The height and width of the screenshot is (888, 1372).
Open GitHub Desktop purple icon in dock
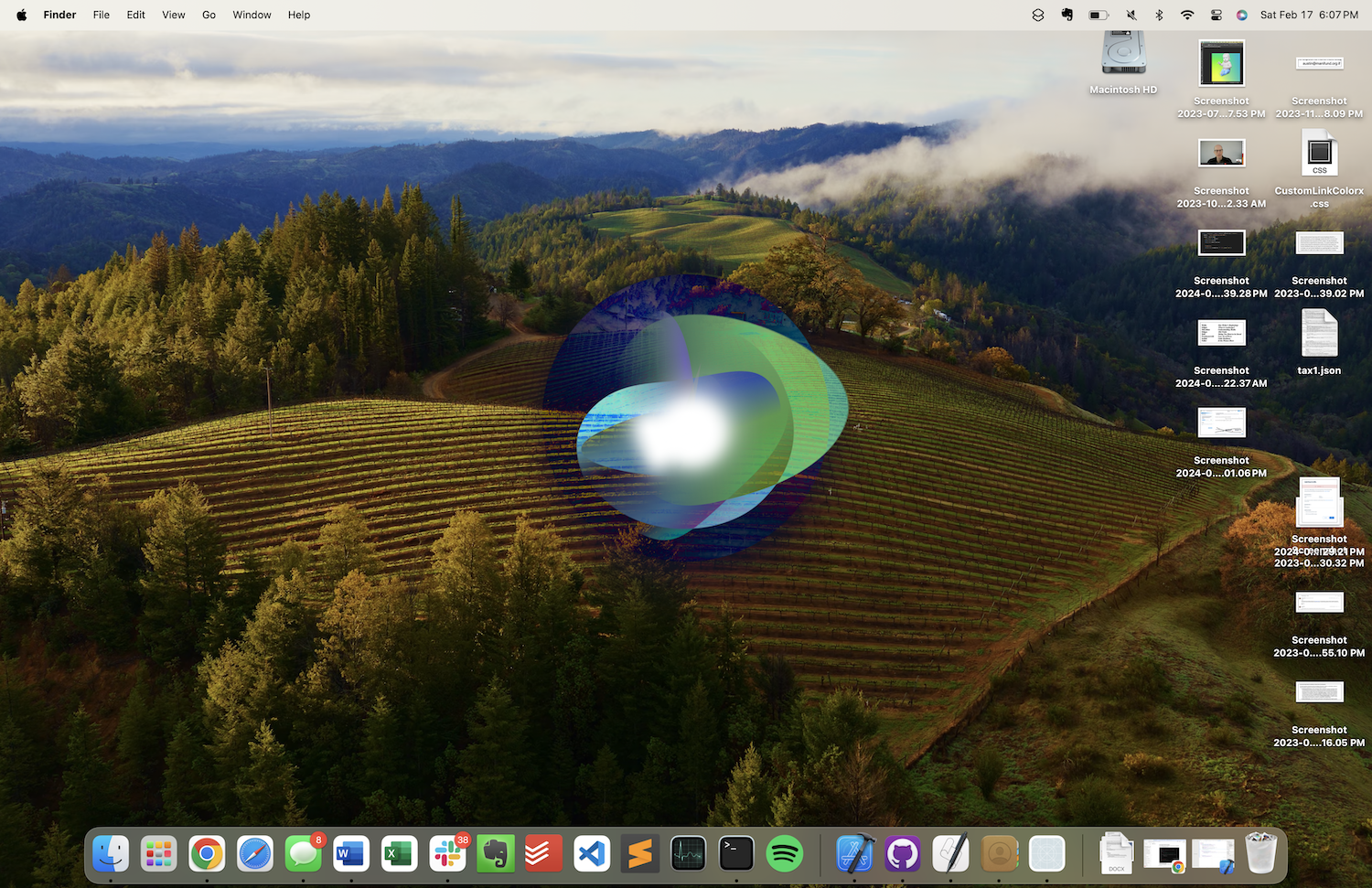[x=903, y=854]
